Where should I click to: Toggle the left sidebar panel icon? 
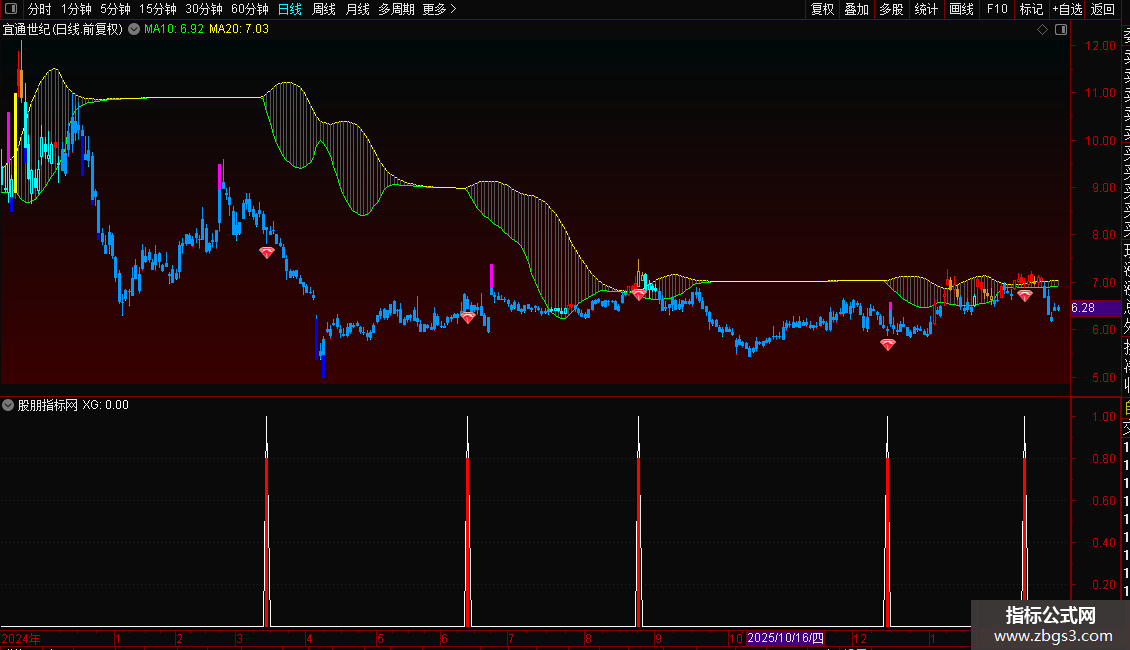(x=11, y=9)
